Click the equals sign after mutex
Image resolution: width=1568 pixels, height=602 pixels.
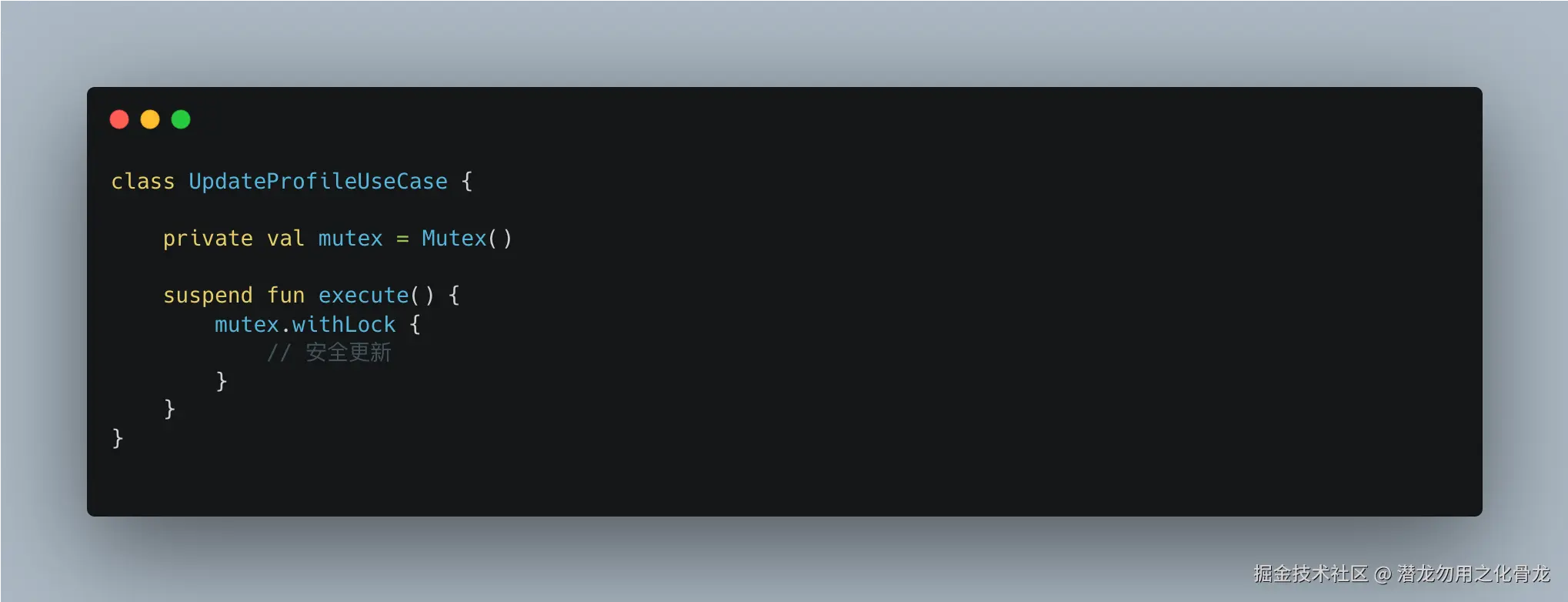[x=402, y=239]
